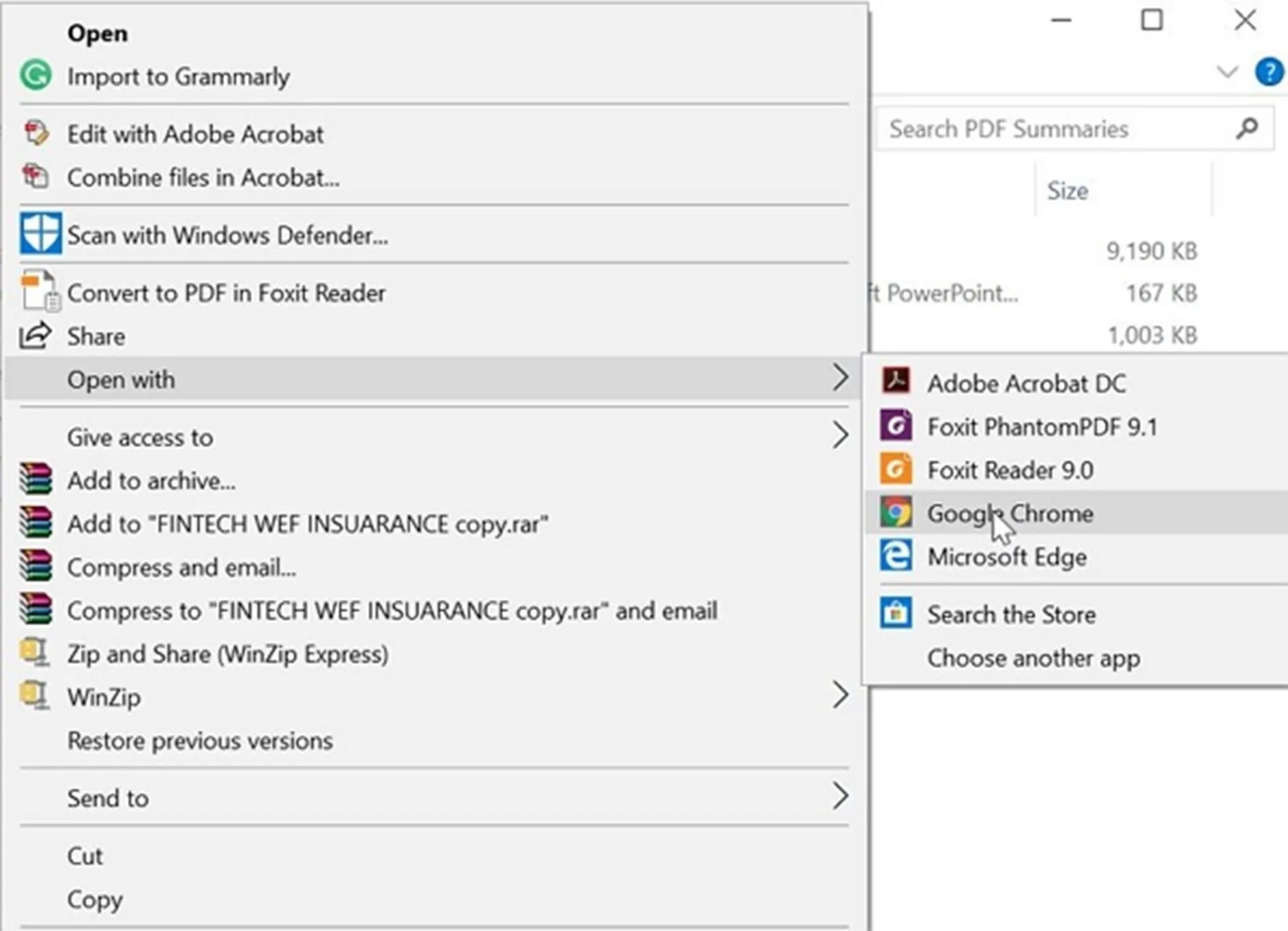Select Choose another app
Viewport: 1288px width, 931px height.
click(x=1033, y=658)
